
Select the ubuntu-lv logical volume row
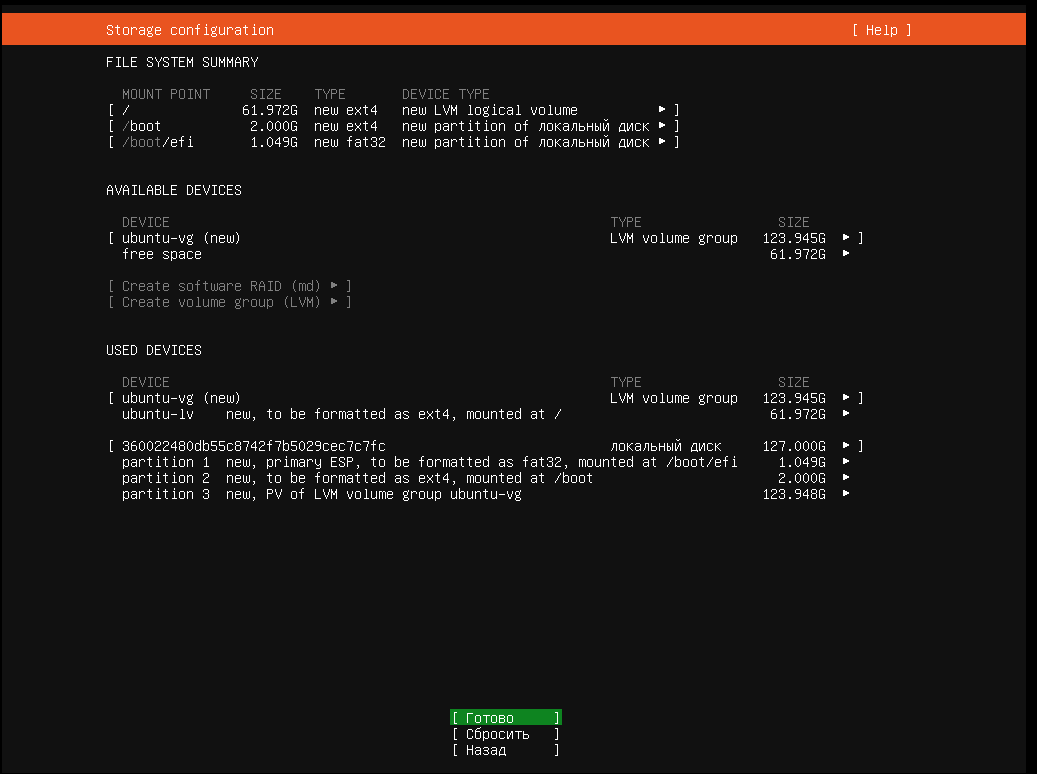coord(340,414)
